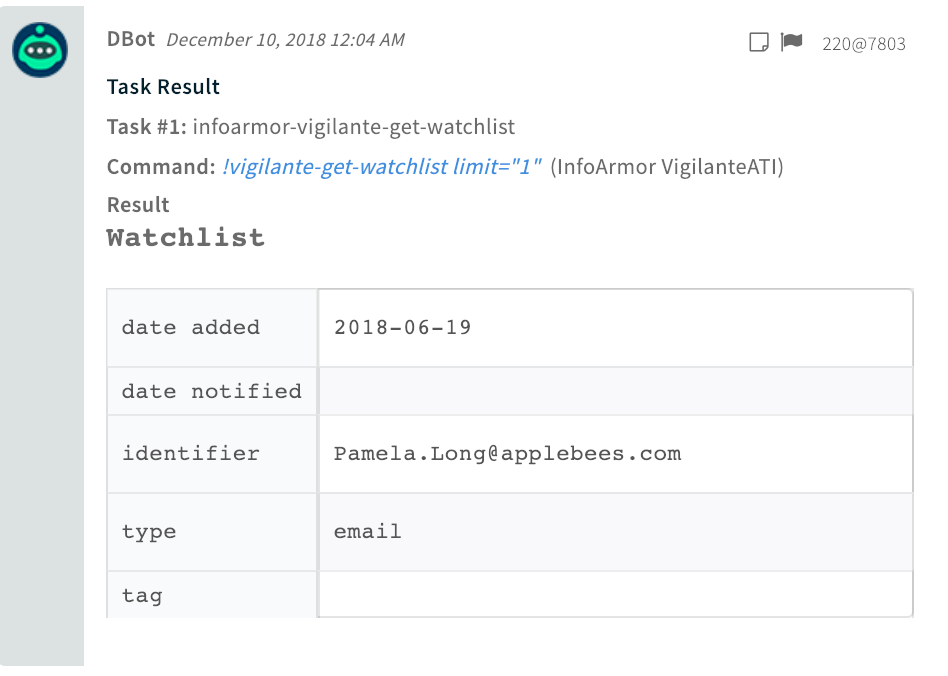
Task: Flag this entry with the flag icon
Action: [x=792, y=42]
